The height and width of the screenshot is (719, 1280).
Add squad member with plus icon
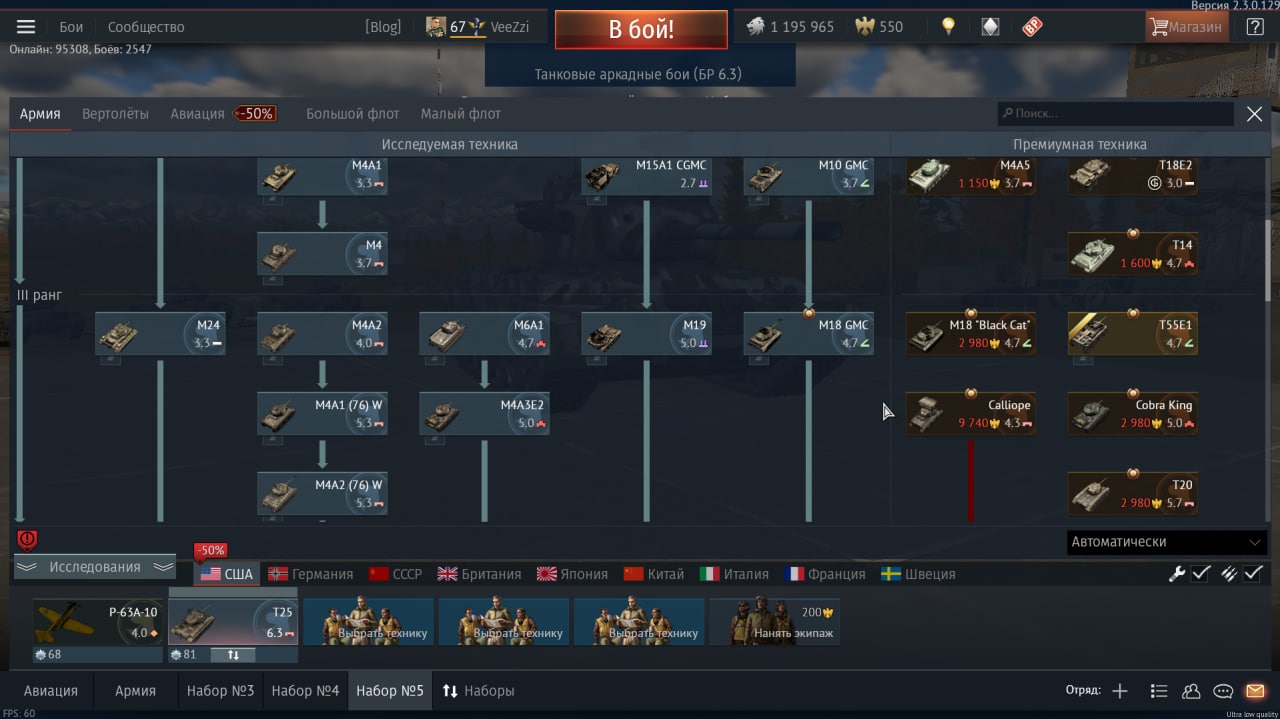(x=1120, y=691)
